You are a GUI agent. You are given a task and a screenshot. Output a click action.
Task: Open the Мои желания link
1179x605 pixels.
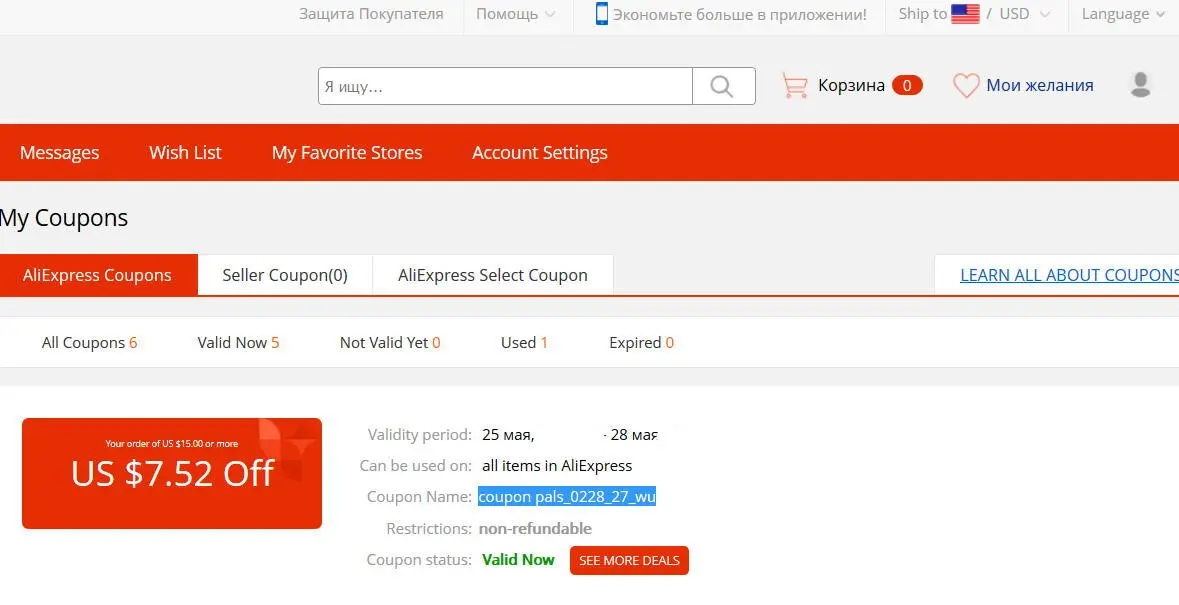pyautogui.click(x=1040, y=86)
